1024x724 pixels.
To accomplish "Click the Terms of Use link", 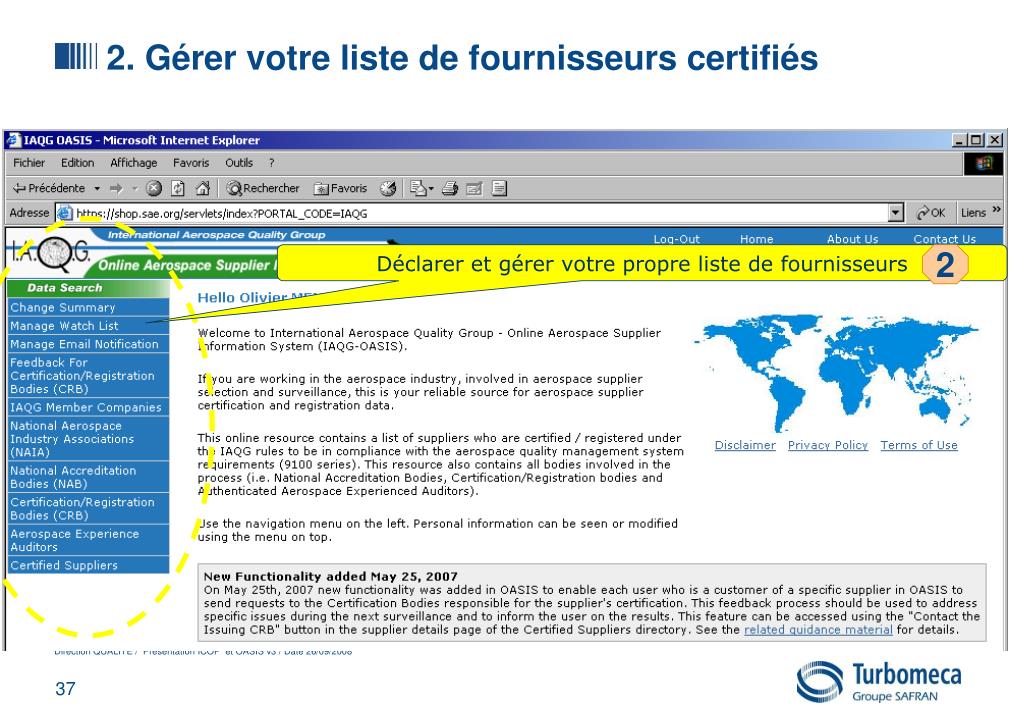I will [919, 445].
